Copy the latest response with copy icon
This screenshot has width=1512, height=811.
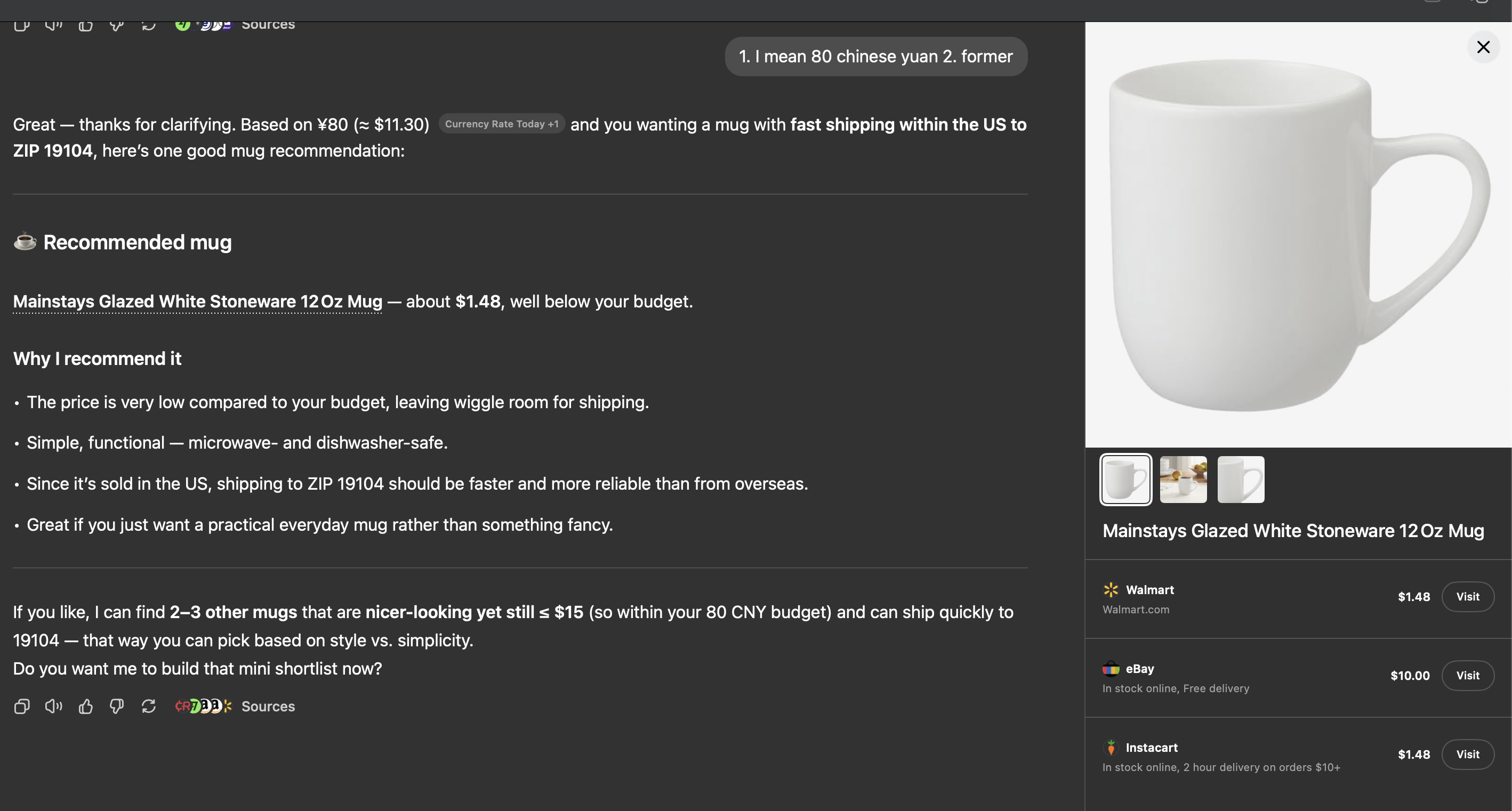[22, 706]
